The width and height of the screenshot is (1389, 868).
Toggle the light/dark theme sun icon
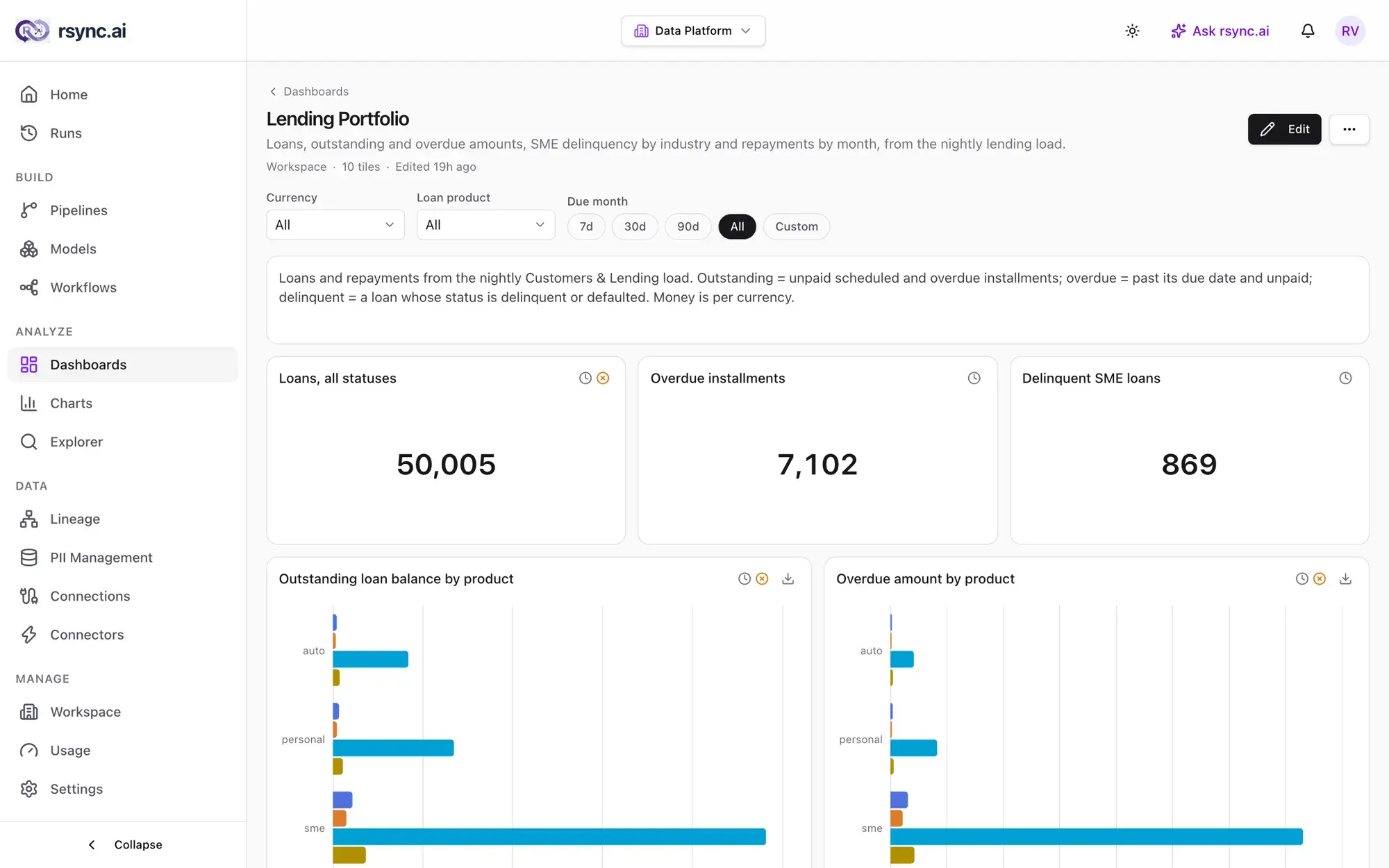click(1132, 31)
